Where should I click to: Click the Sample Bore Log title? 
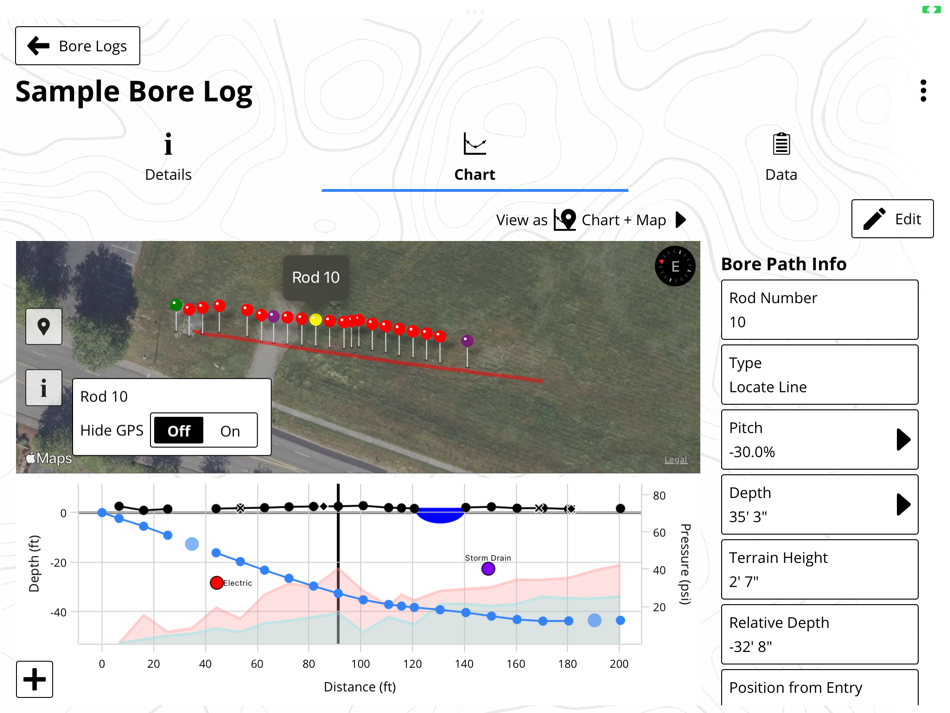[134, 92]
